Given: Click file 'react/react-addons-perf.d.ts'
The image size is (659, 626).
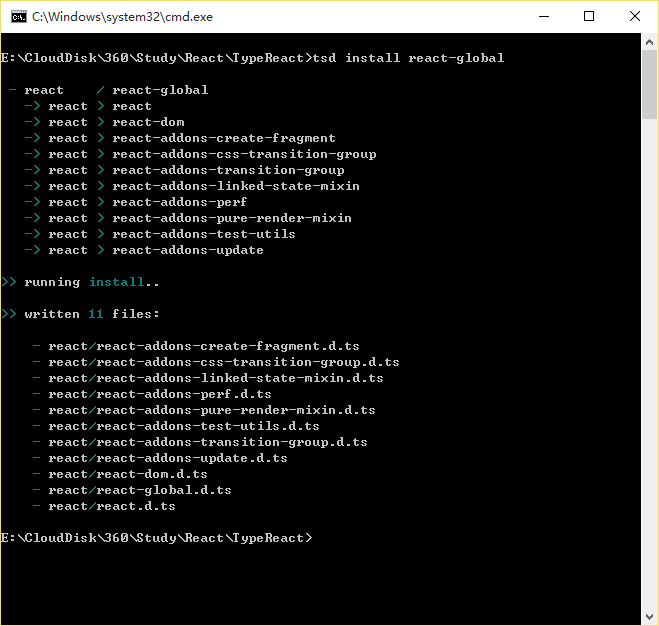Looking at the screenshot, I should [x=160, y=394].
